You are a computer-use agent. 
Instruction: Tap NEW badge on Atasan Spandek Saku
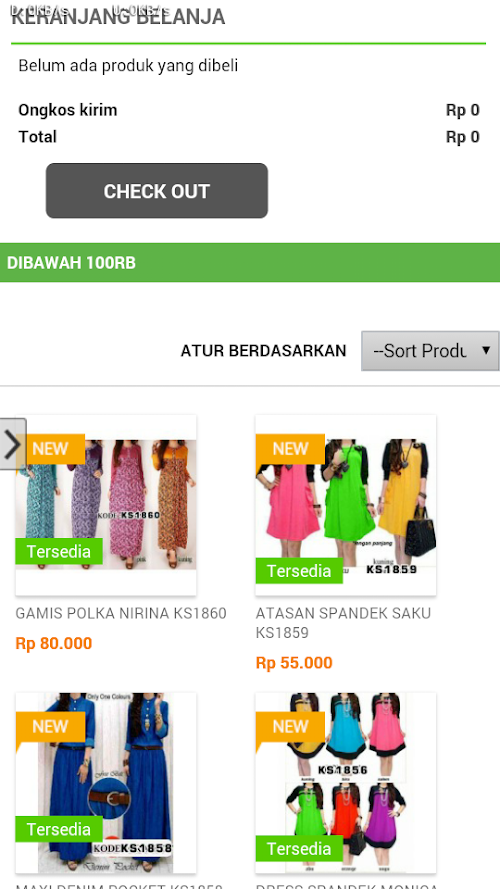pyautogui.click(x=290, y=449)
